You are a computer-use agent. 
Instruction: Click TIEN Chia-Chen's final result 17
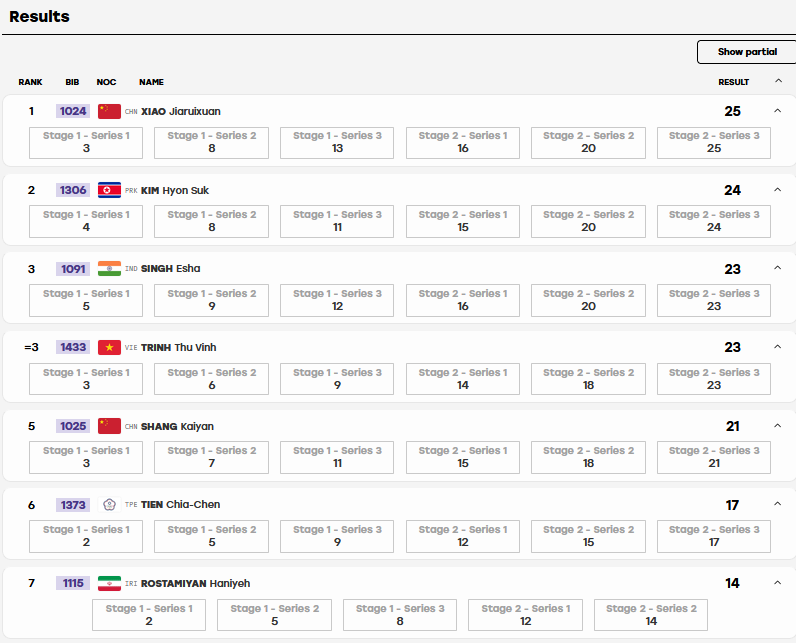(733, 505)
